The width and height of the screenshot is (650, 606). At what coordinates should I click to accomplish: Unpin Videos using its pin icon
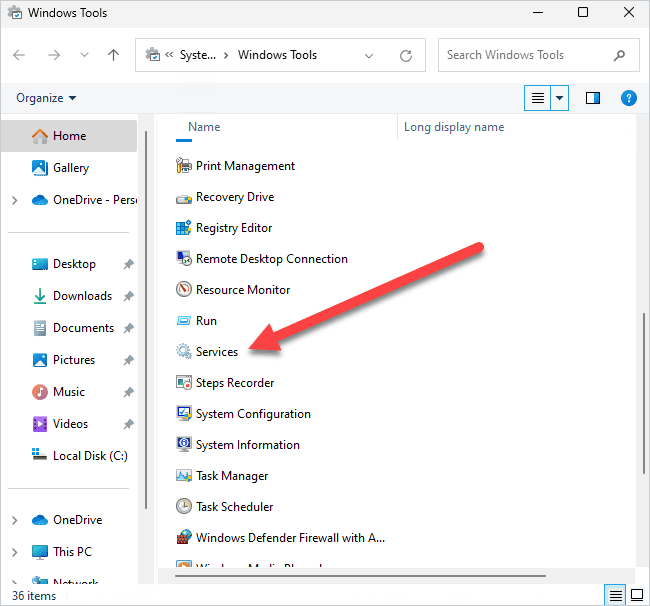pyautogui.click(x=129, y=424)
